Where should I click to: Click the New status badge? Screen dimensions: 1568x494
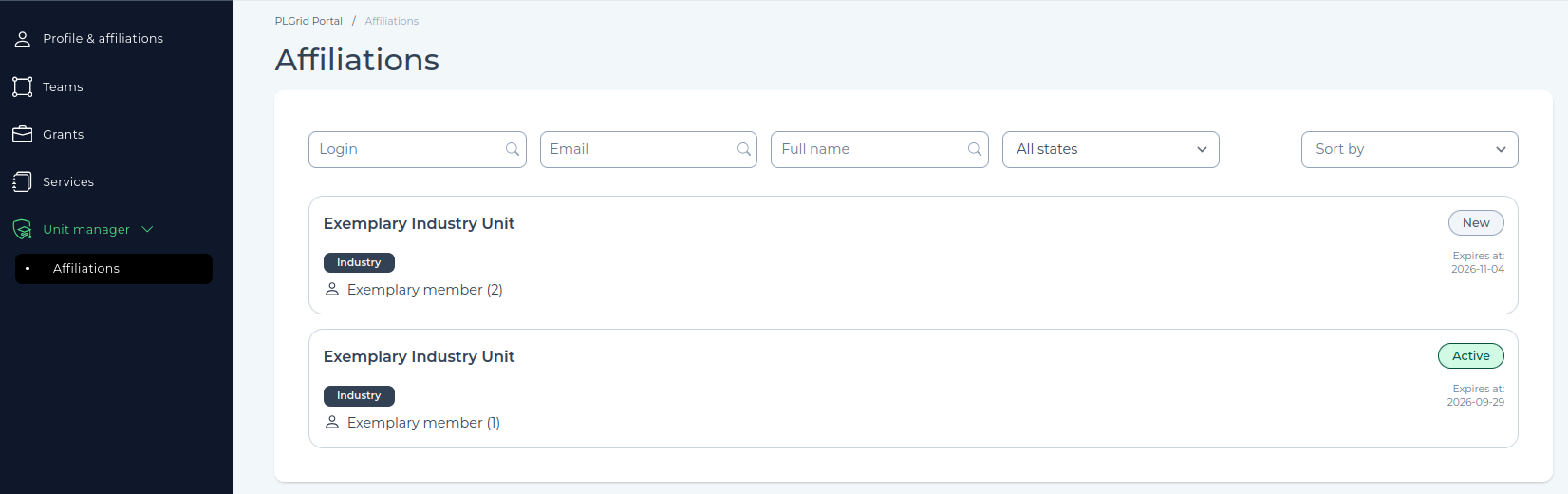point(1476,223)
